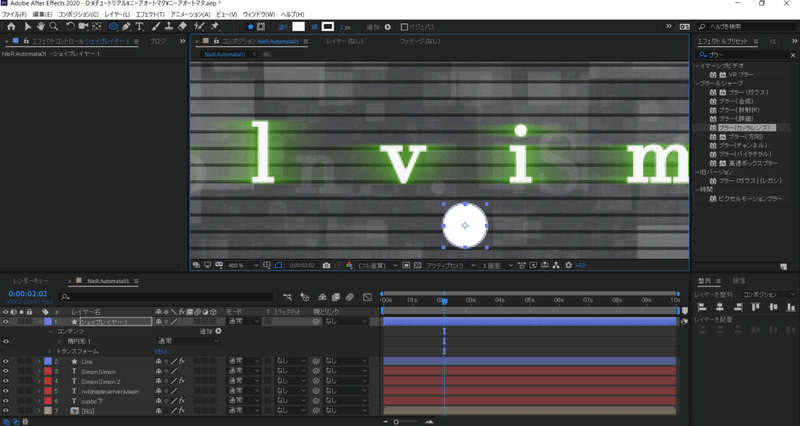Enable the ベジェパス checkbox

click(x=404, y=27)
